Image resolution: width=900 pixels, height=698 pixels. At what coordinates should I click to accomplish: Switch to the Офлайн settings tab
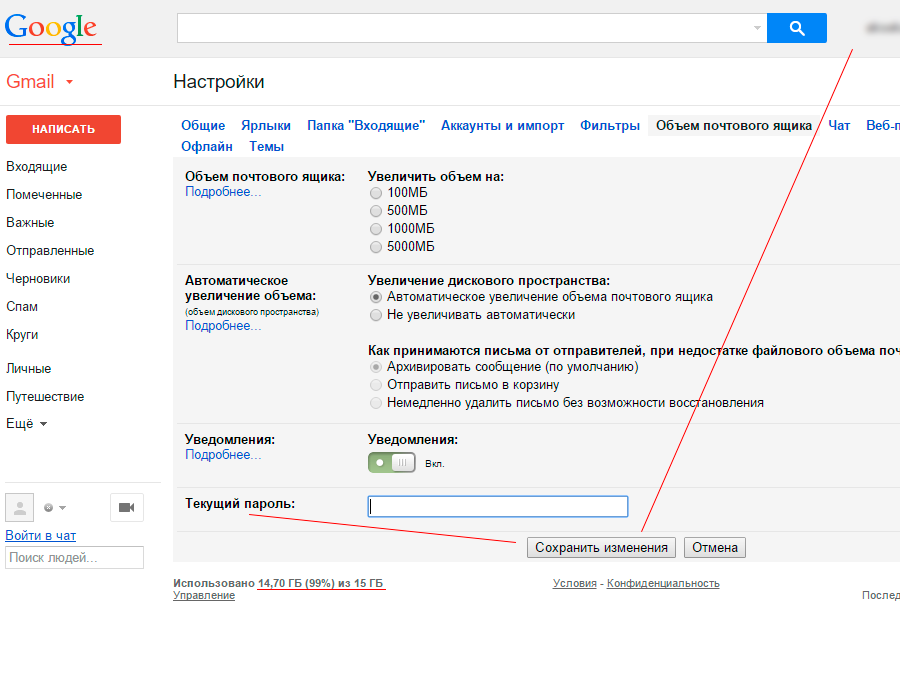[207, 147]
